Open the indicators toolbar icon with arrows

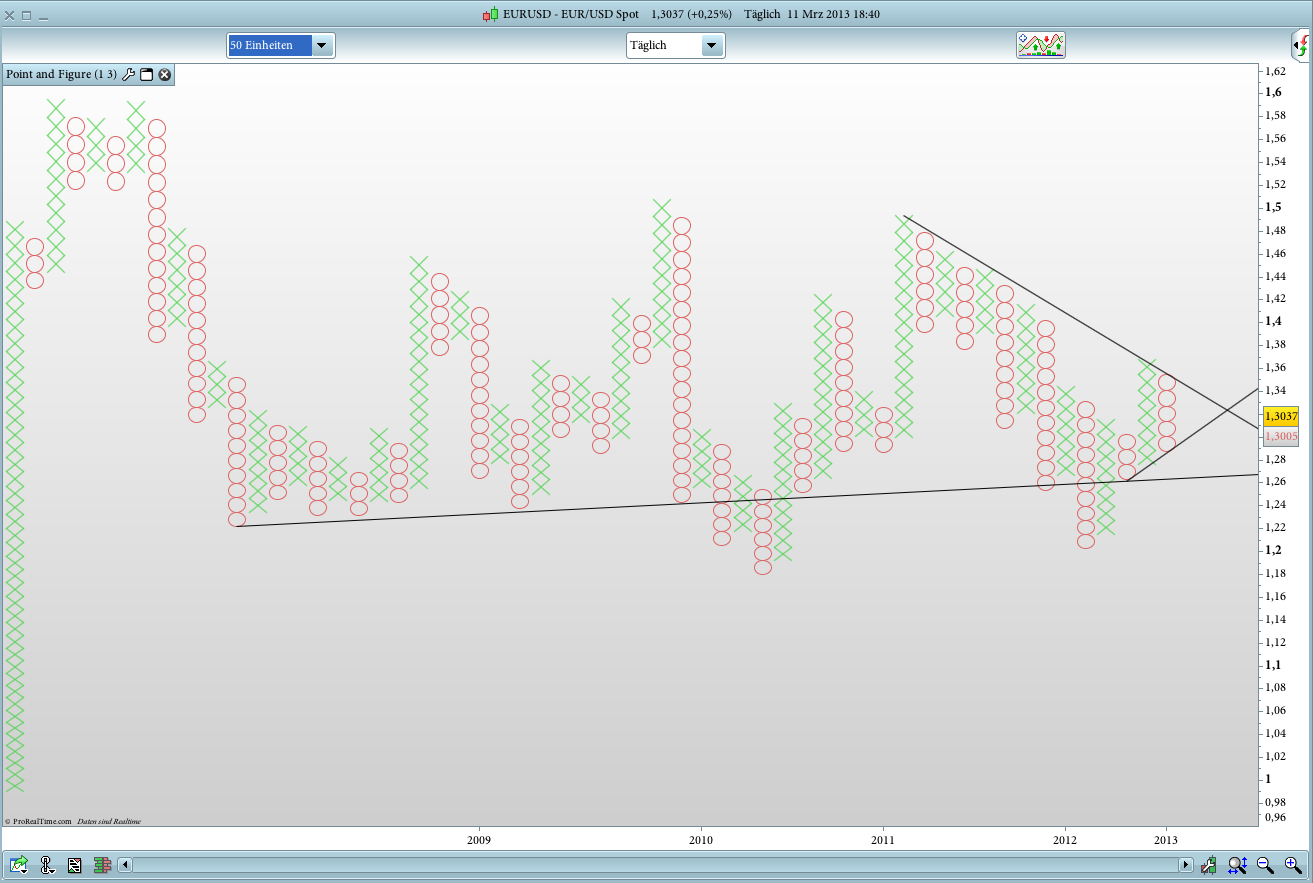pos(1041,45)
